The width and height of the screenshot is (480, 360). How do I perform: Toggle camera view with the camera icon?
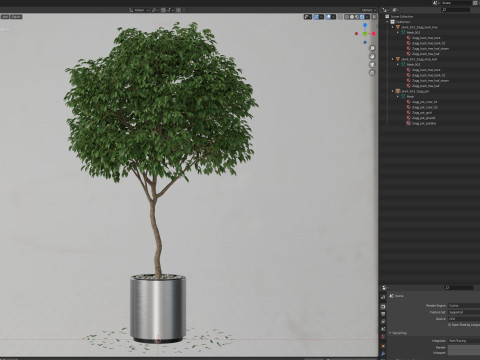click(372, 64)
